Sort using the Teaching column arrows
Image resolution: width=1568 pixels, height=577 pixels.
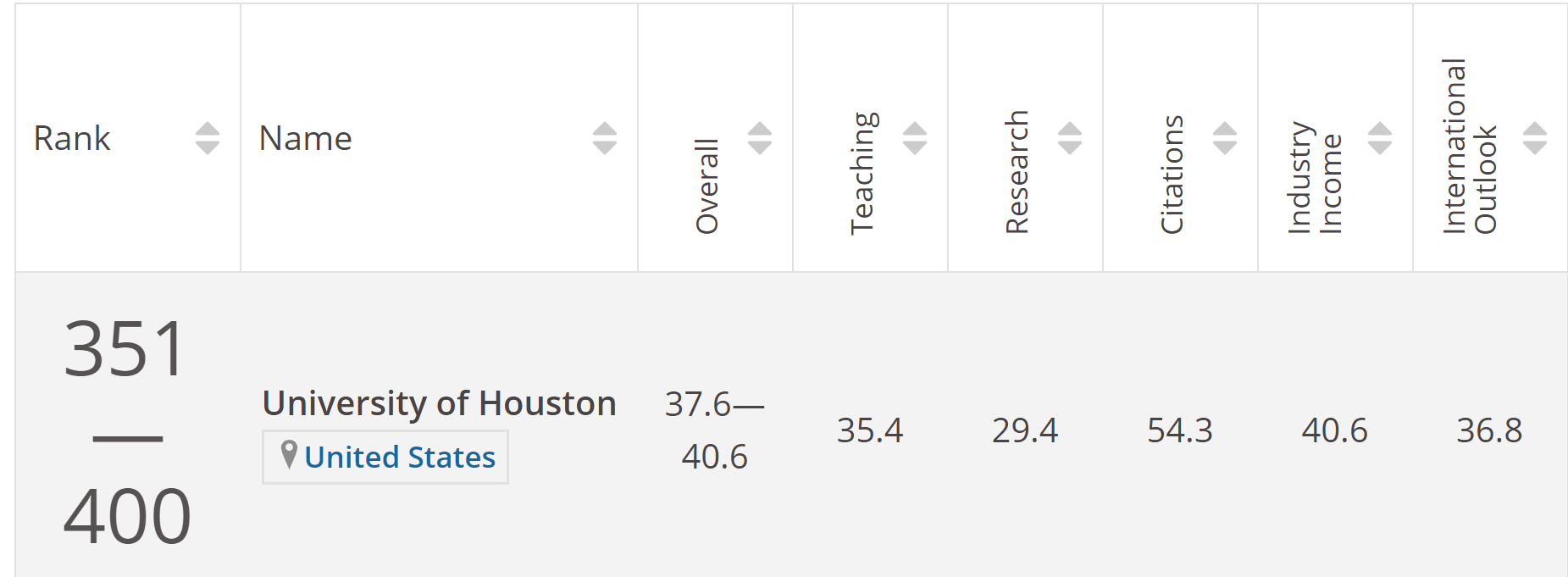pos(915,138)
